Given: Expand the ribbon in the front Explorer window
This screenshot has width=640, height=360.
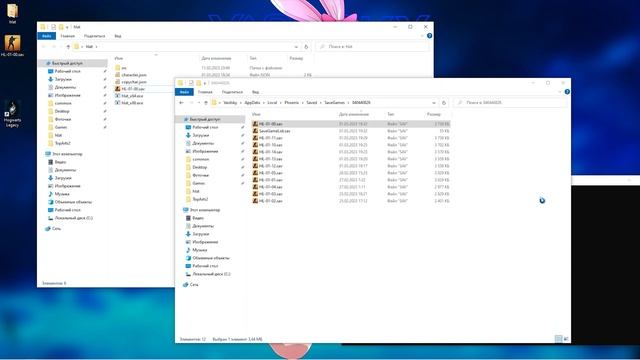Looking at the screenshot, I should 560,92.
